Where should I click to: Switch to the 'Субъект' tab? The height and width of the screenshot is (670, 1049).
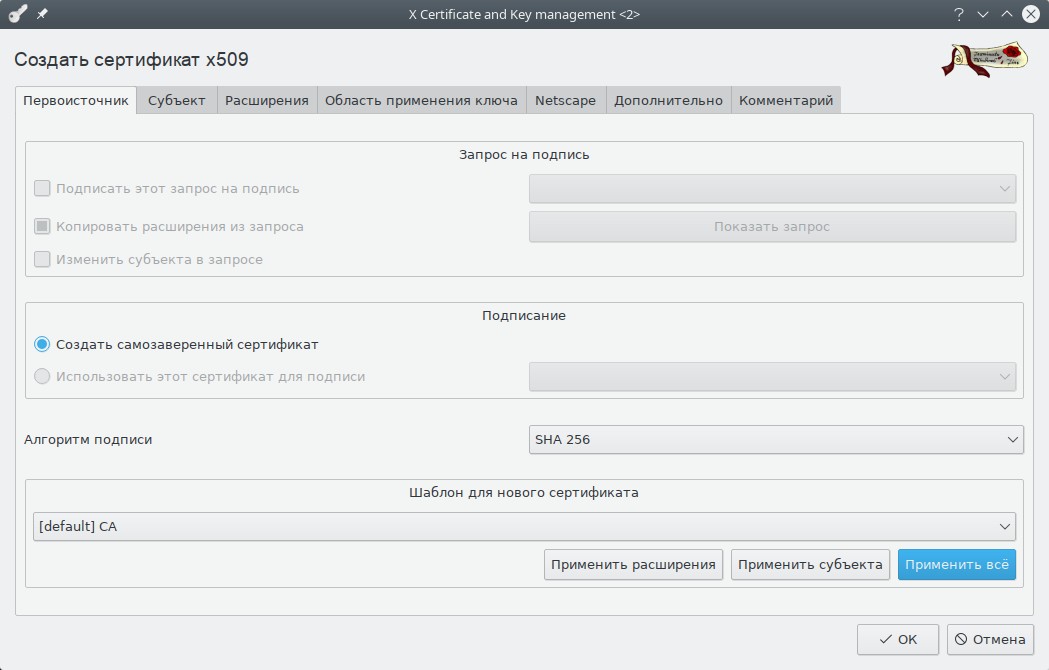[177, 100]
